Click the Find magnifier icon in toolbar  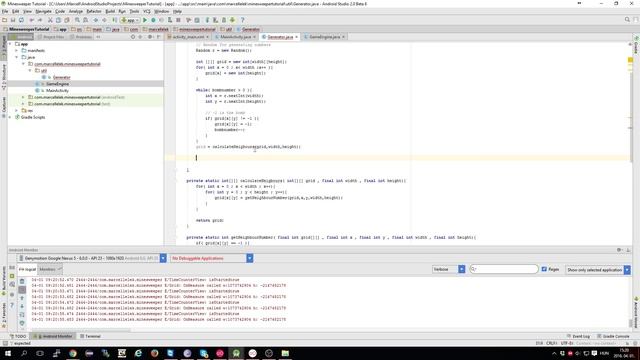click(x=77, y=20)
